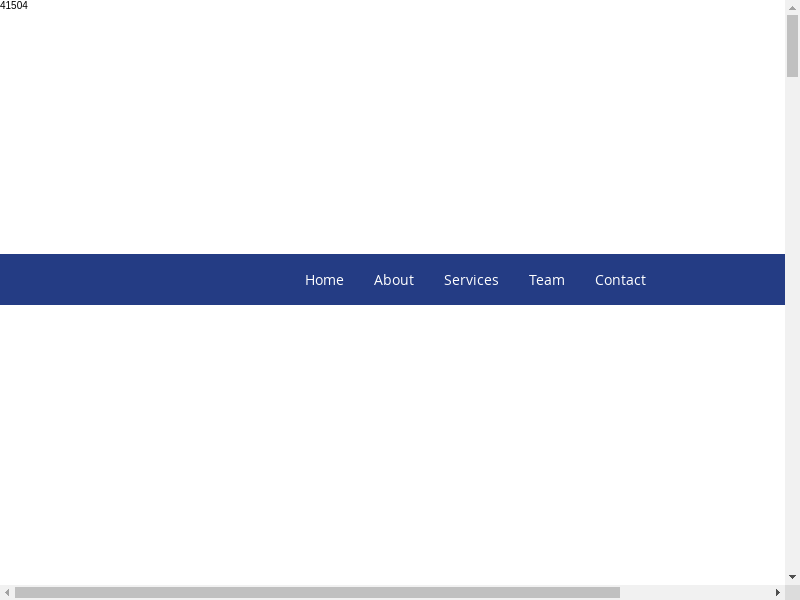This screenshot has width=800, height=600.
Task: Click blank white area above the navbar
Action: click(x=400, y=130)
